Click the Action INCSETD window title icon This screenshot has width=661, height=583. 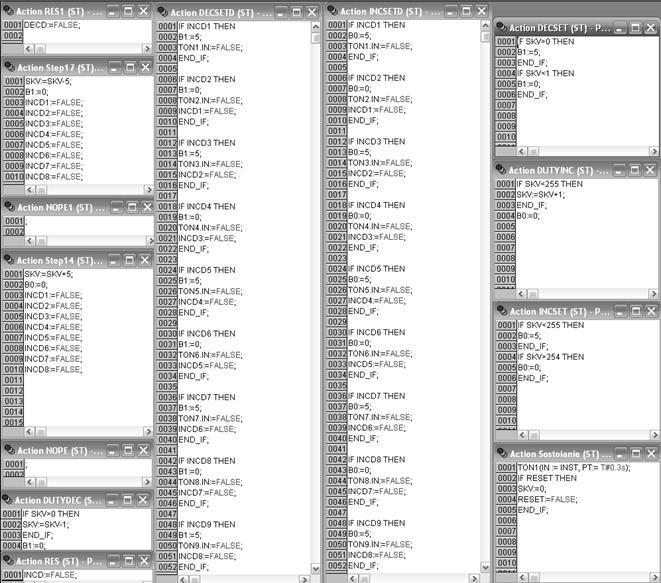click(x=334, y=11)
